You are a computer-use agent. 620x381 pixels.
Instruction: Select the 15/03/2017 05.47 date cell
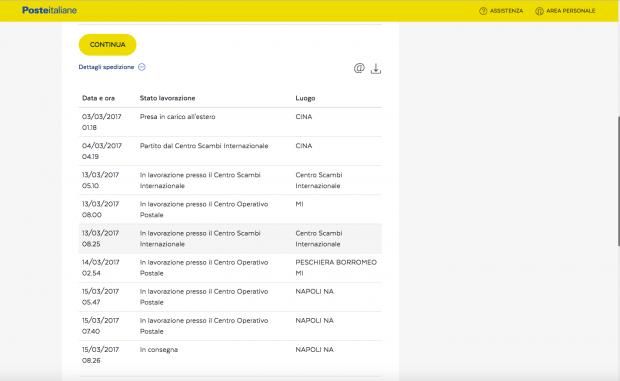tap(100, 297)
